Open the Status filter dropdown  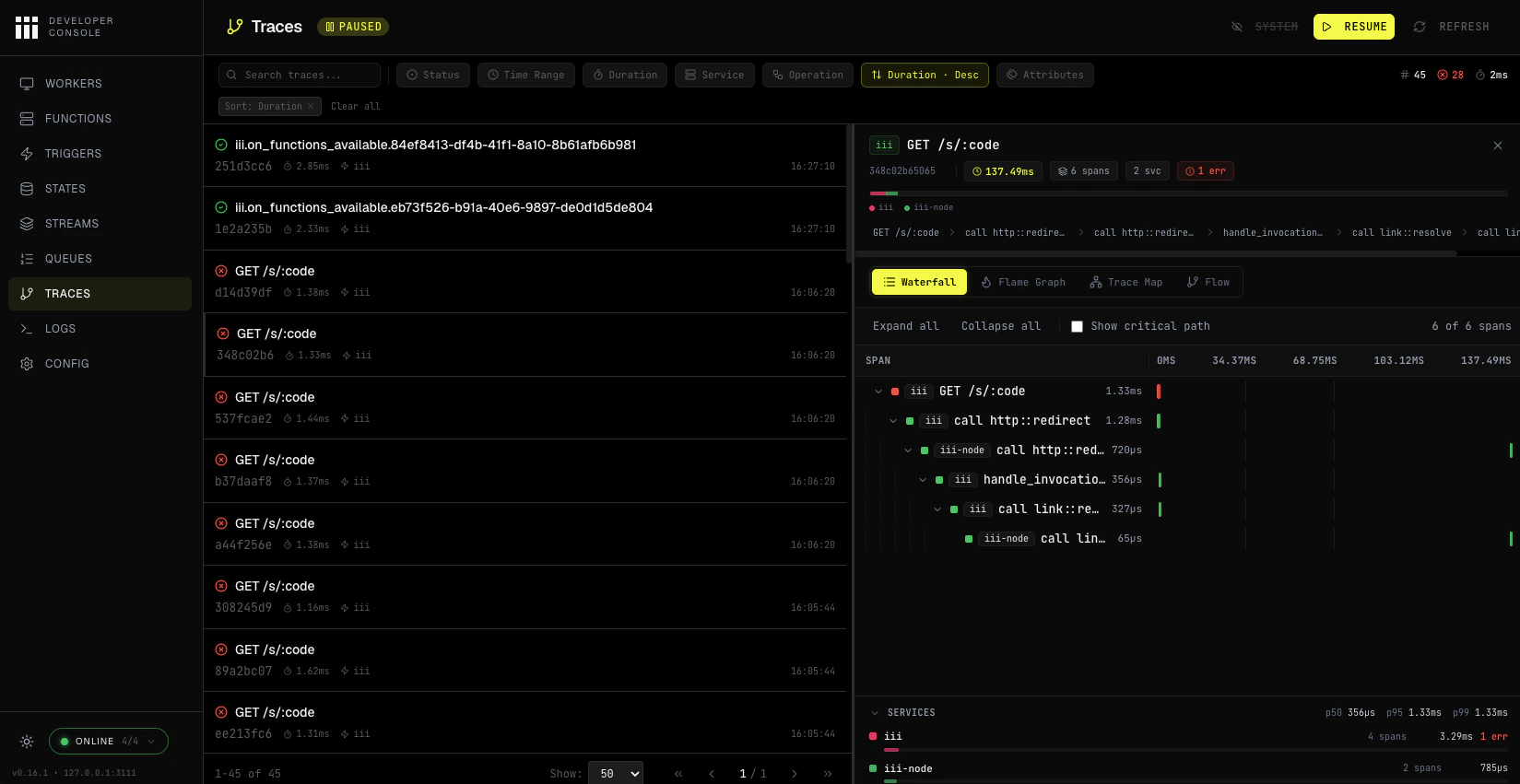(x=433, y=76)
